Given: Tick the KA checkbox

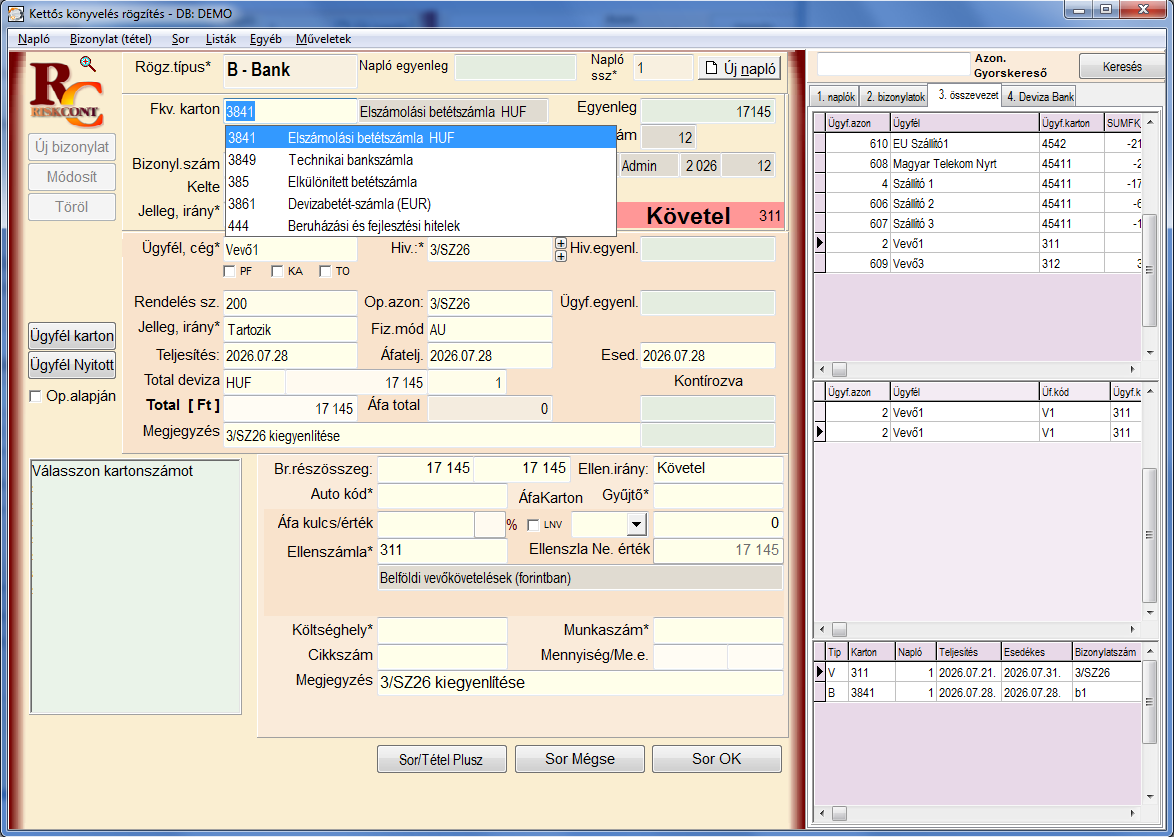Looking at the screenshot, I should pyautogui.click(x=278, y=272).
